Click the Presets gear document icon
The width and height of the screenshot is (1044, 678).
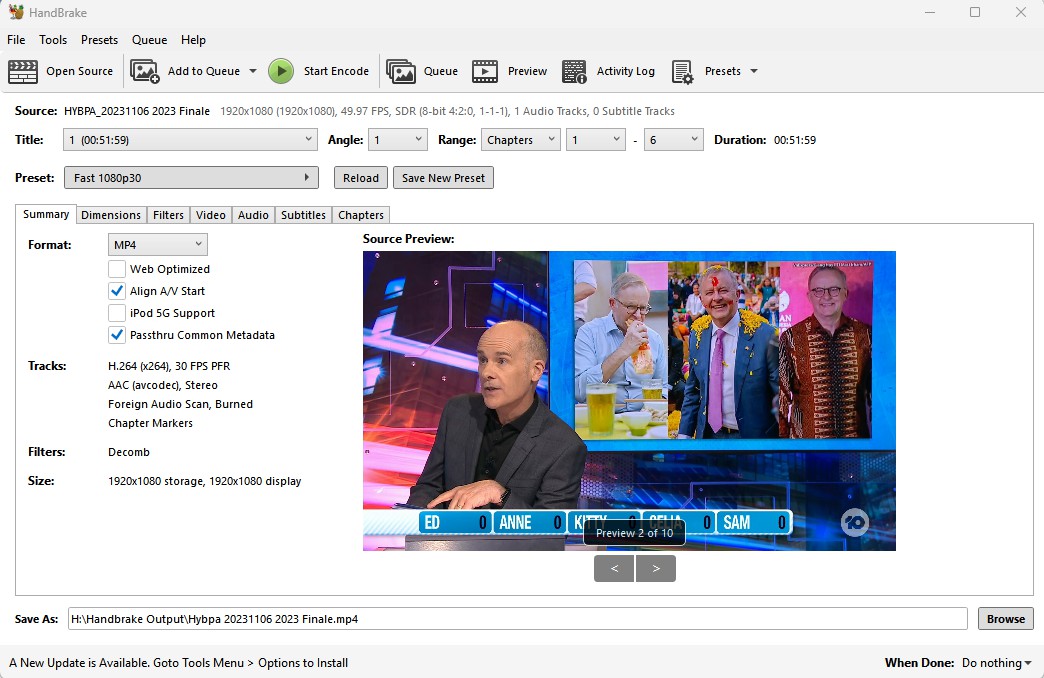tap(682, 71)
